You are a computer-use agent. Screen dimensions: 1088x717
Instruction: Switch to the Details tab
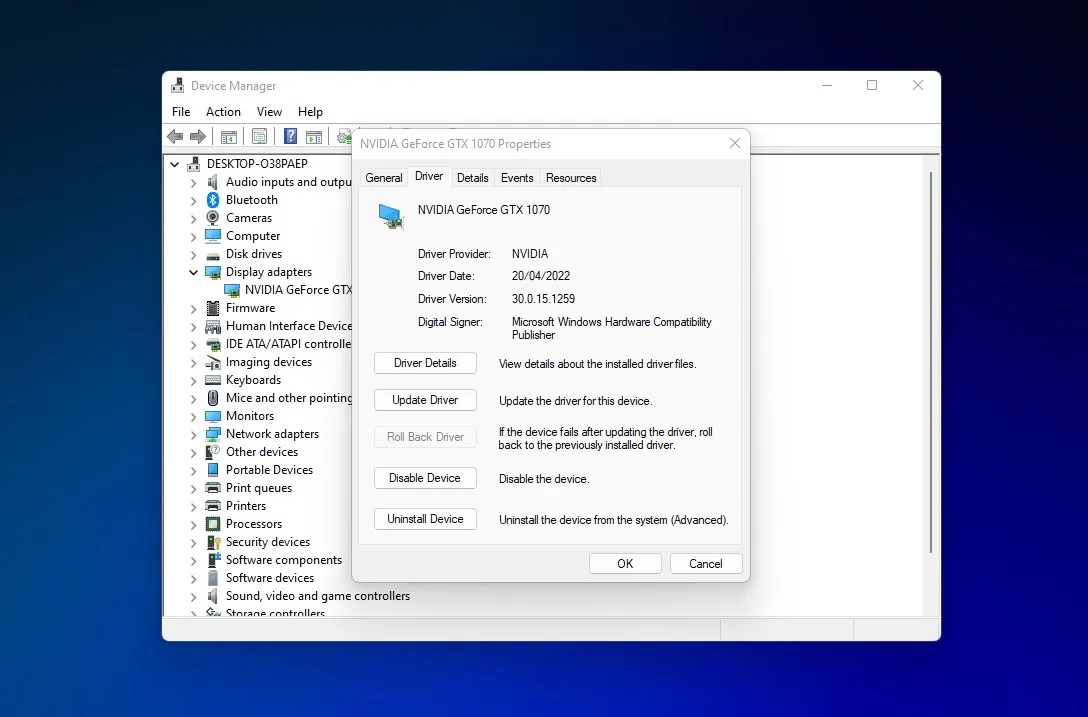coord(472,177)
